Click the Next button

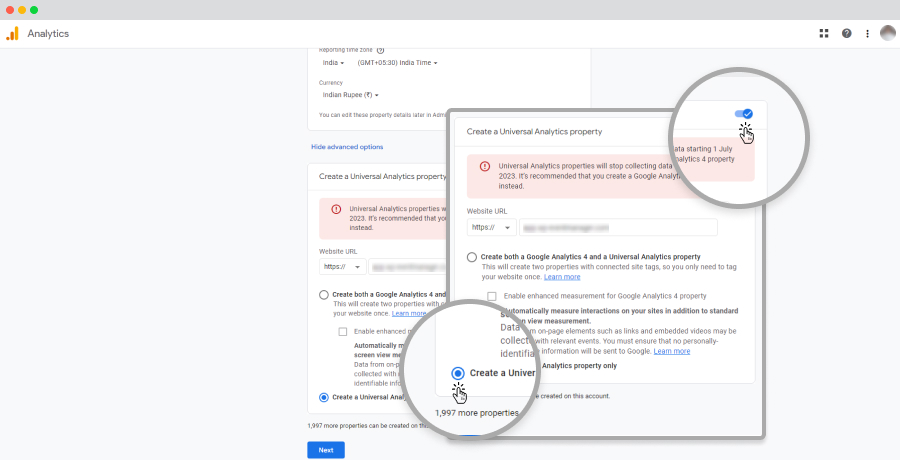click(326, 450)
